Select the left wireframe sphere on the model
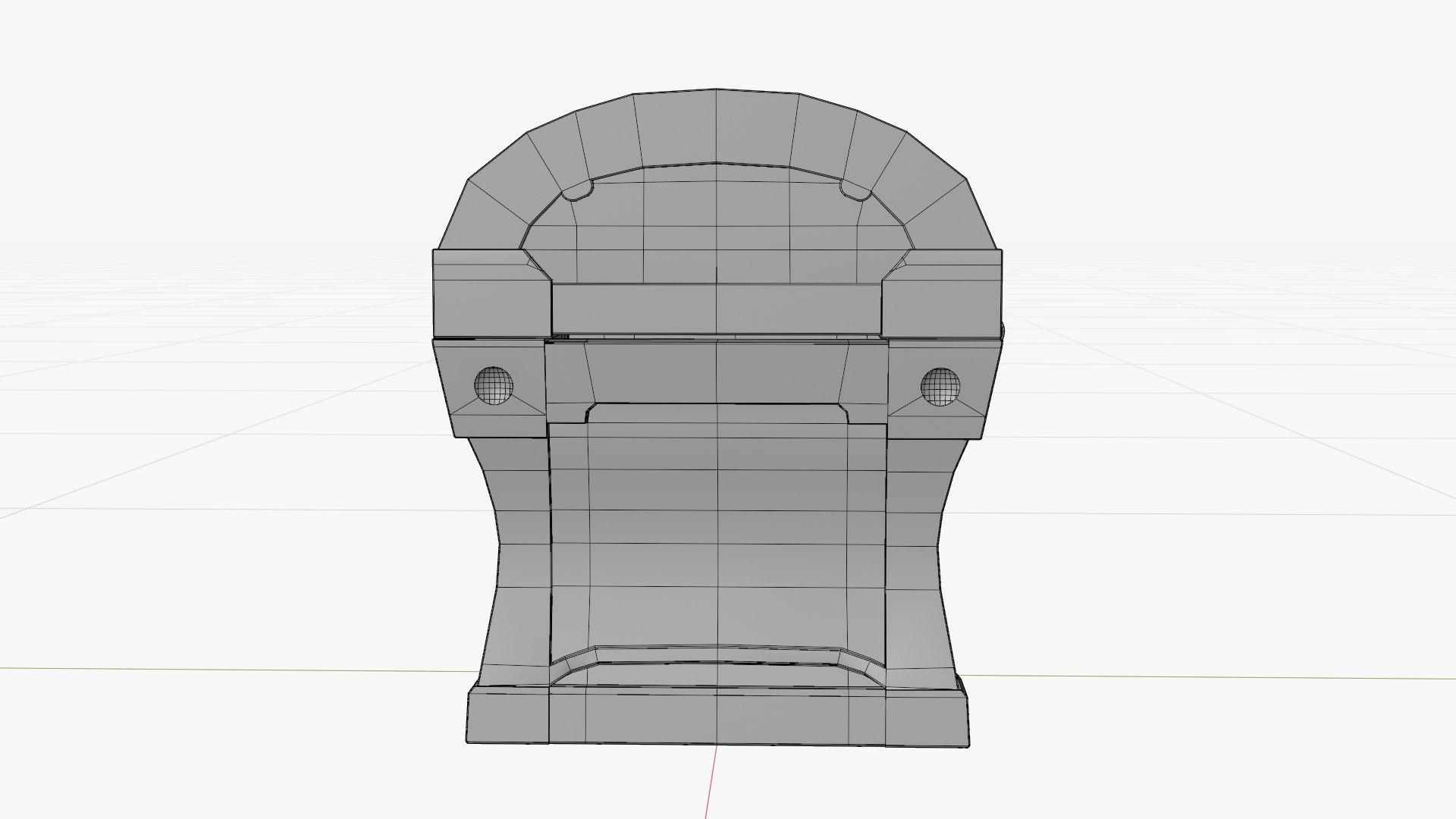Screen dimensions: 1456x819 (x=494, y=385)
